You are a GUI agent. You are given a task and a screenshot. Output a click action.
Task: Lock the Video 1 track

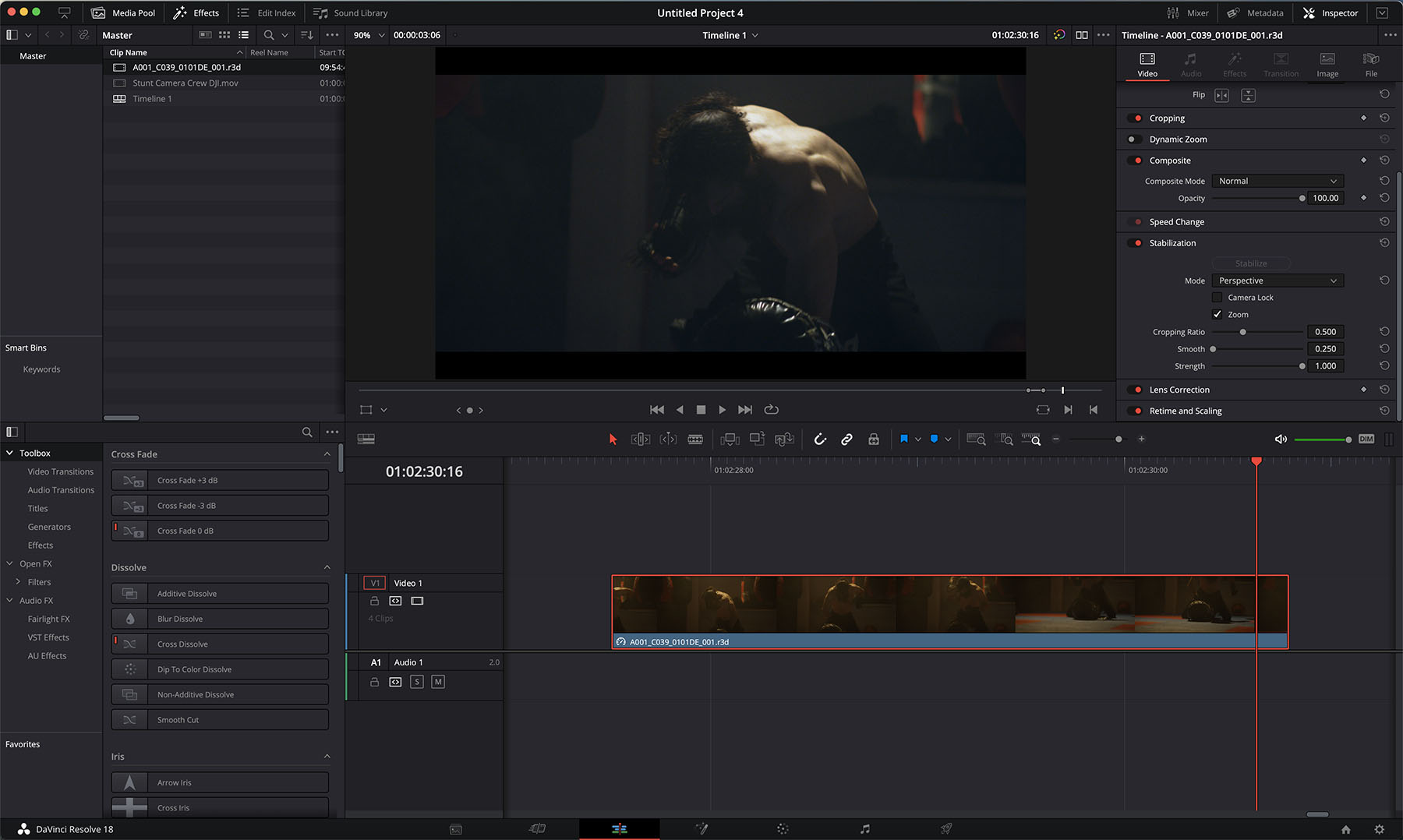pos(374,601)
